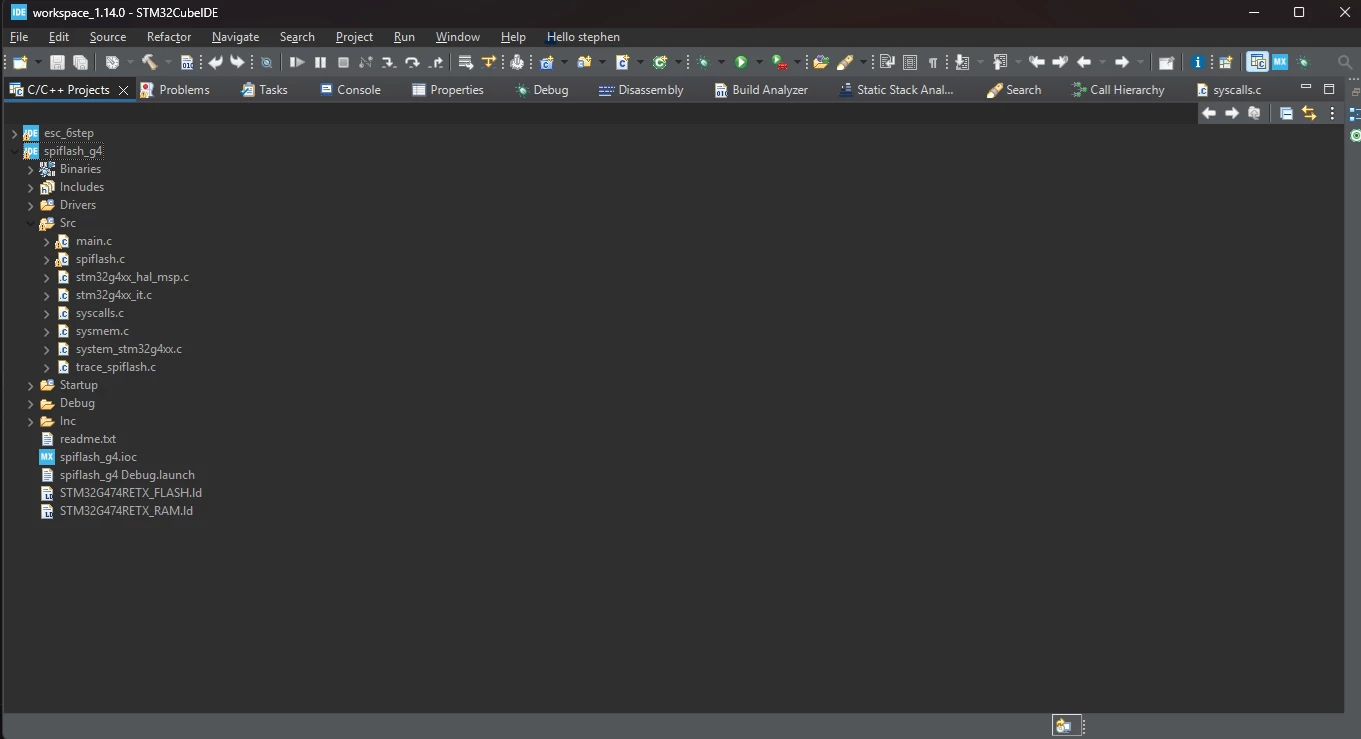
Task: Click the Resume debug control
Action: pos(297,62)
